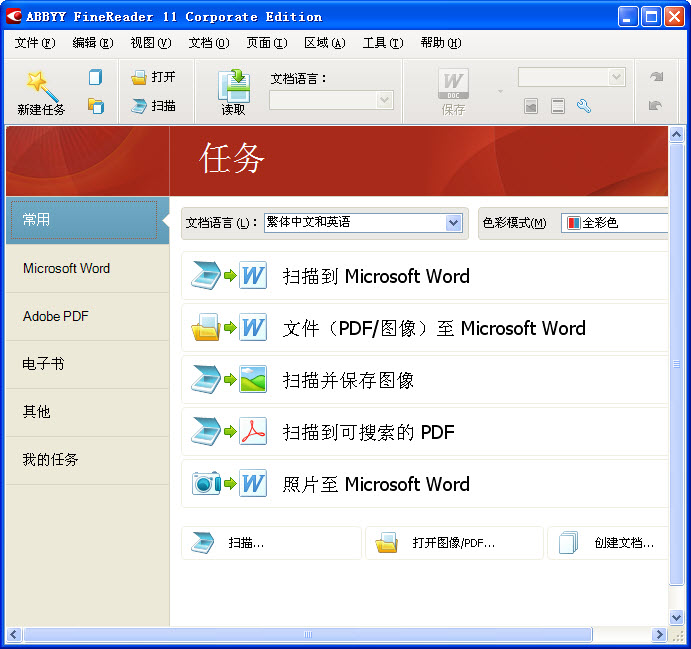Start the 扫描并保存图像 task
The height and width of the screenshot is (649, 691).
pyautogui.click(x=425, y=380)
